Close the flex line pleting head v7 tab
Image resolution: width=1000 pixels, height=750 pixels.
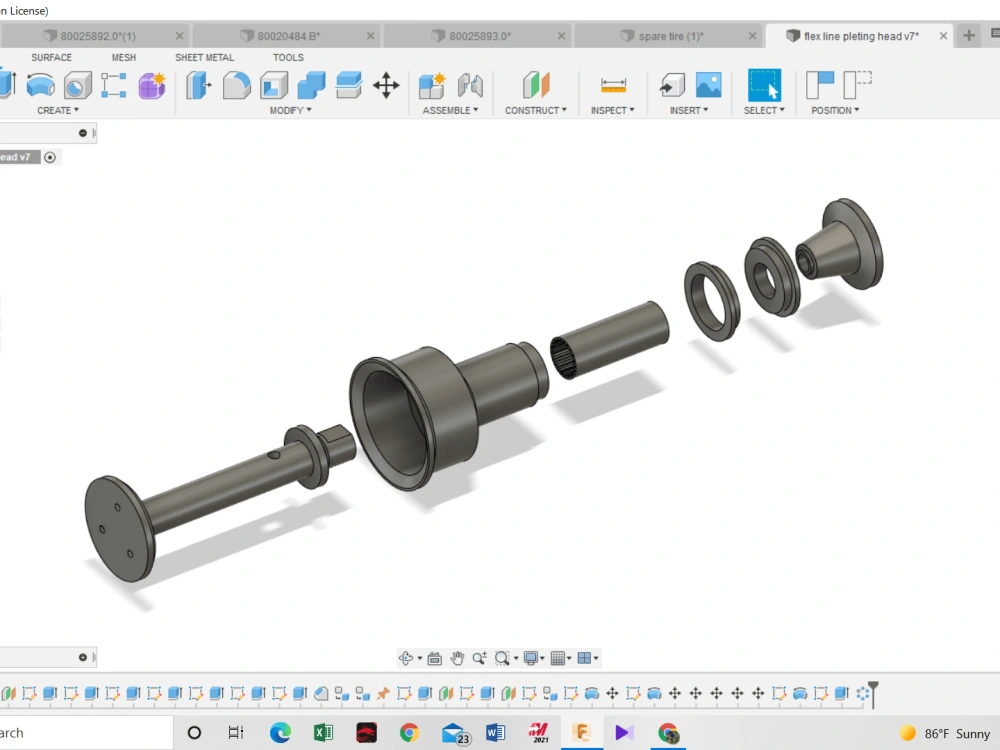click(943, 36)
